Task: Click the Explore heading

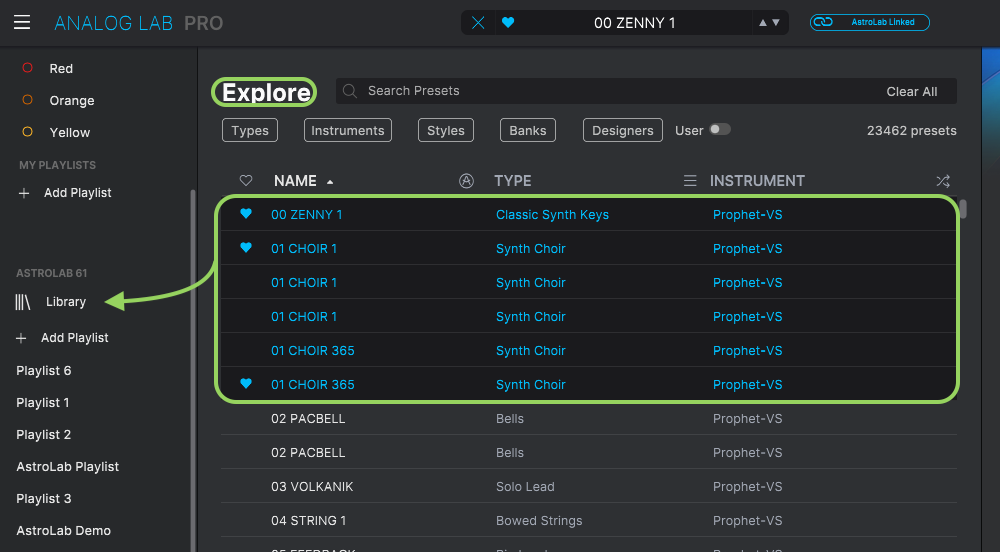Action: click(x=265, y=92)
